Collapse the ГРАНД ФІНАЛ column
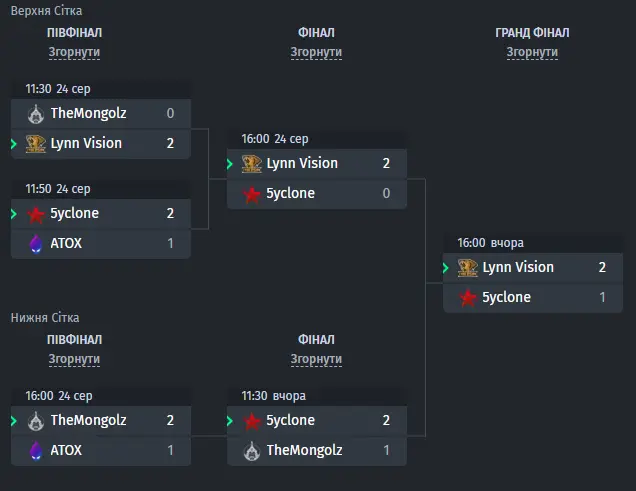 click(x=532, y=52)
